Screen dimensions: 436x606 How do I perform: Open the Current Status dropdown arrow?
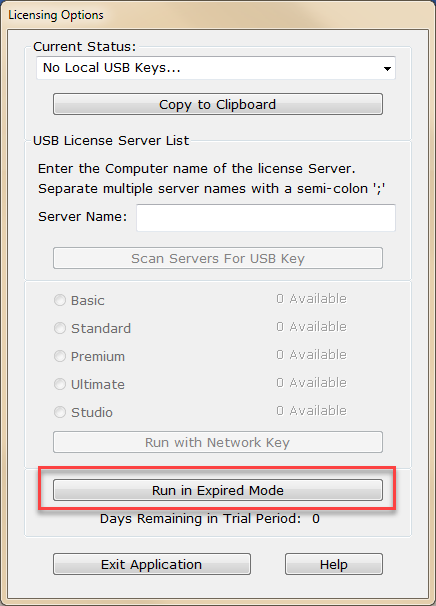point(387,69)
